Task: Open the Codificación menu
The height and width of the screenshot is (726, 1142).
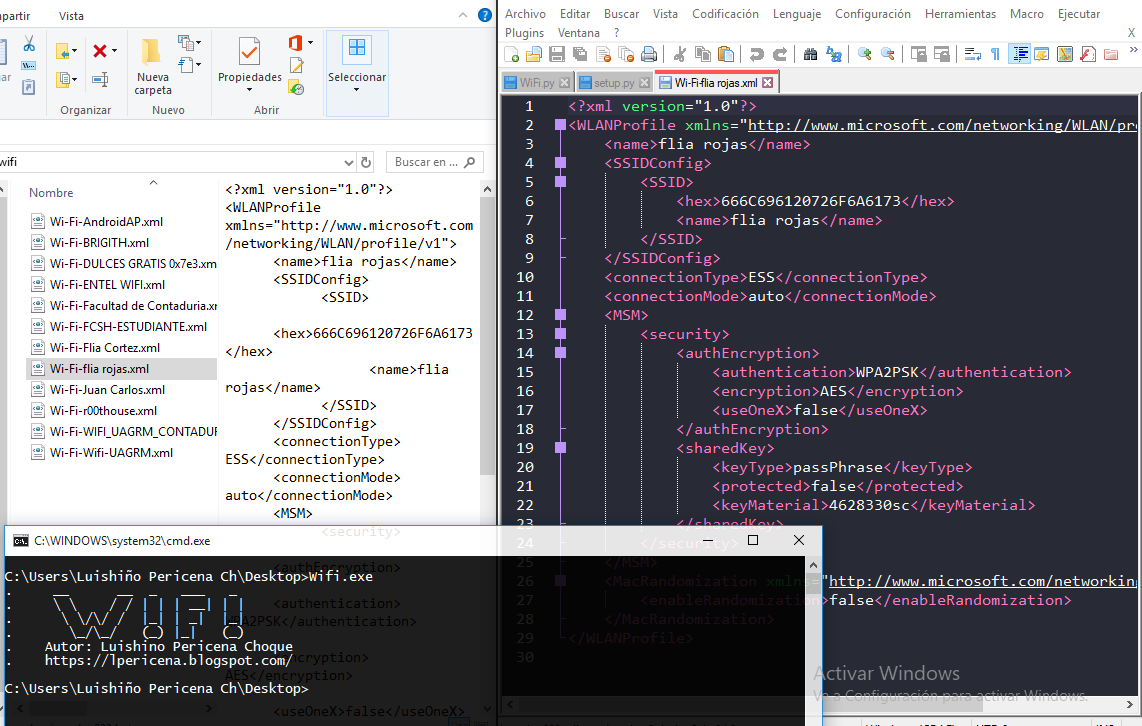Action: (725, 13)
